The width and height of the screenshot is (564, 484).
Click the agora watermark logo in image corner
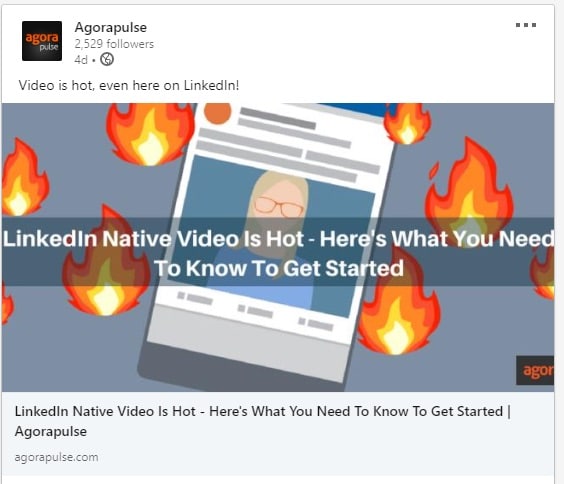[x=535, y=370]
